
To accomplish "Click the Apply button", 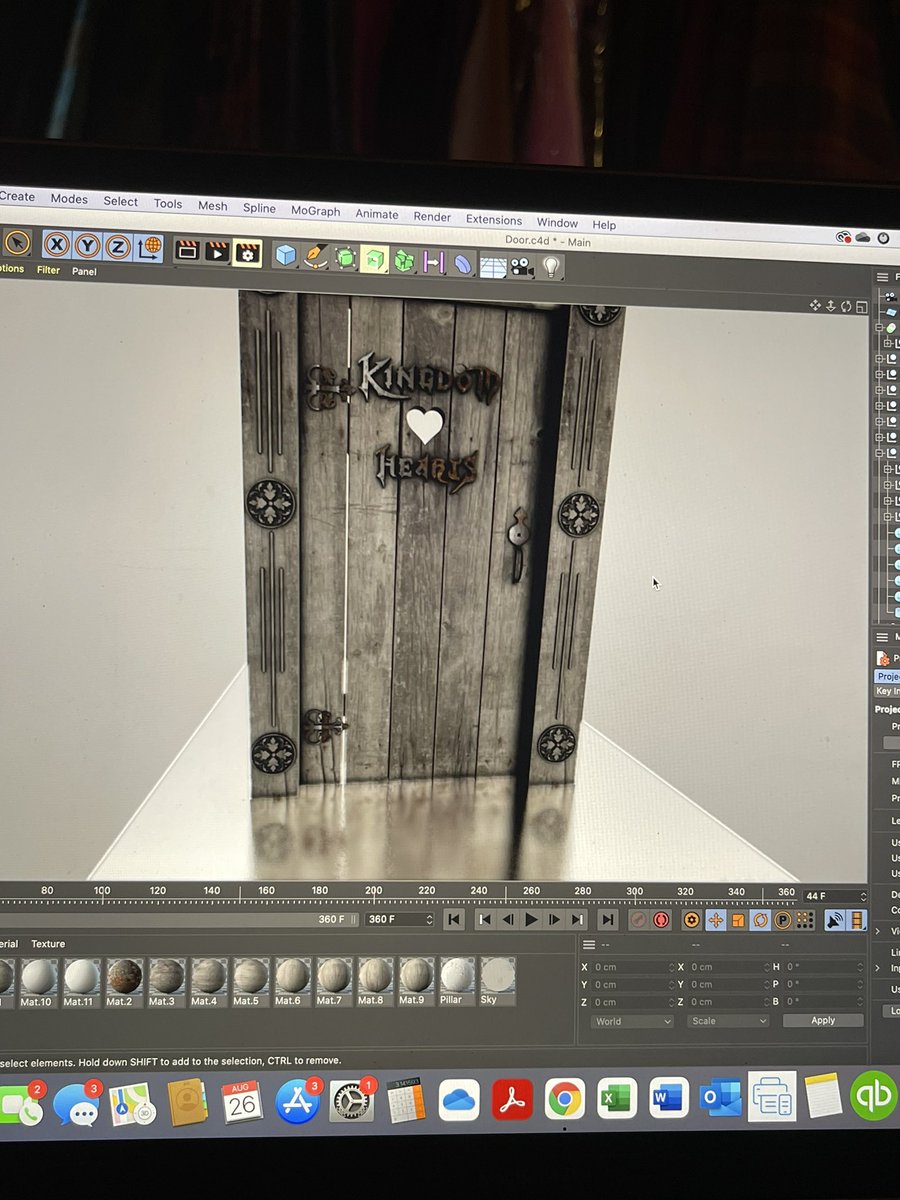I will click(x=823, y=1021).
